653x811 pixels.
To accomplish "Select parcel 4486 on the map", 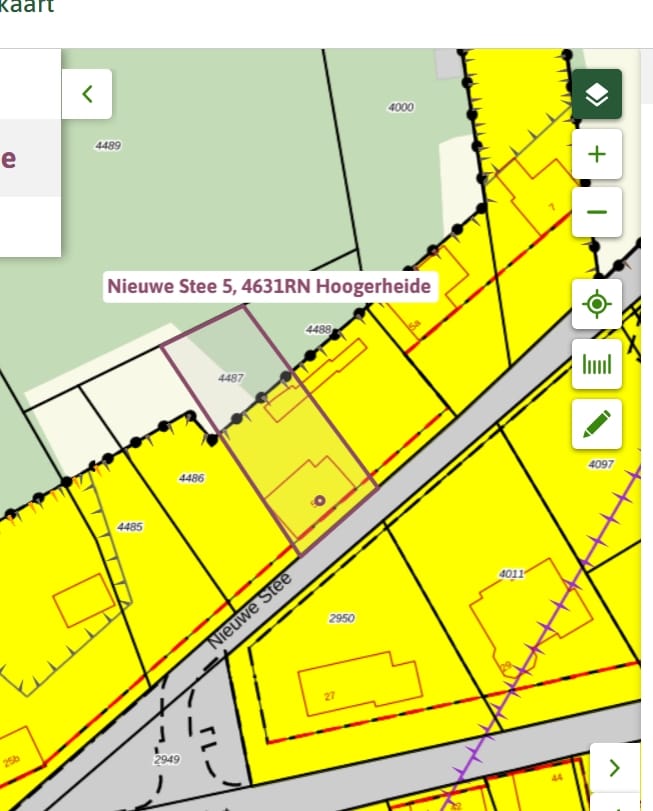I will [191, 478].
